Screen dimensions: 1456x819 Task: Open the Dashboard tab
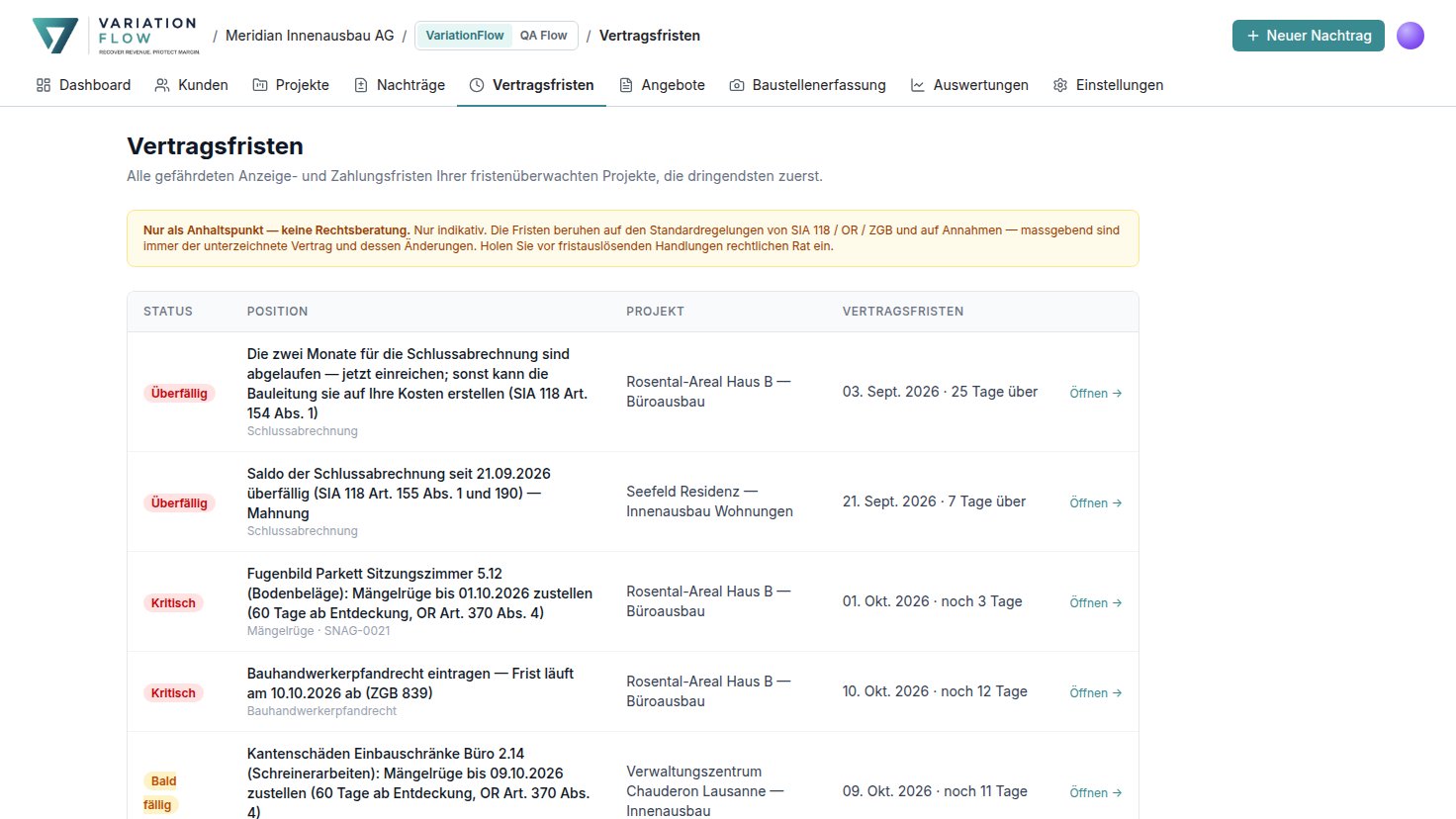pyautogui.click(x=83, y=85)
